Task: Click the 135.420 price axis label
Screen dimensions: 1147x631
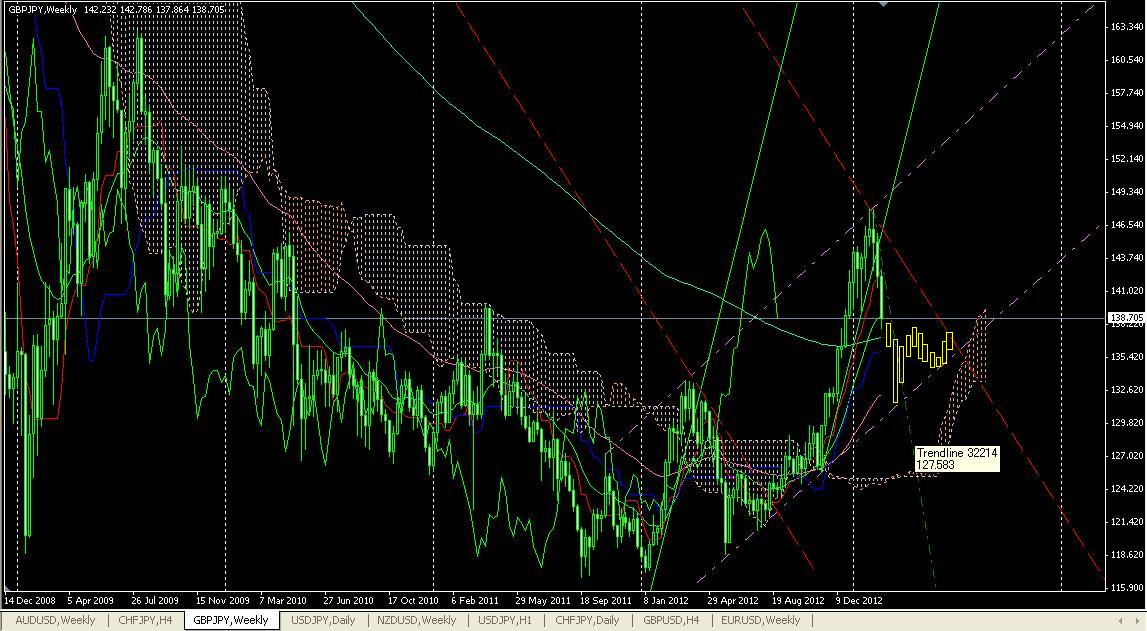Action: point(1127,357)
